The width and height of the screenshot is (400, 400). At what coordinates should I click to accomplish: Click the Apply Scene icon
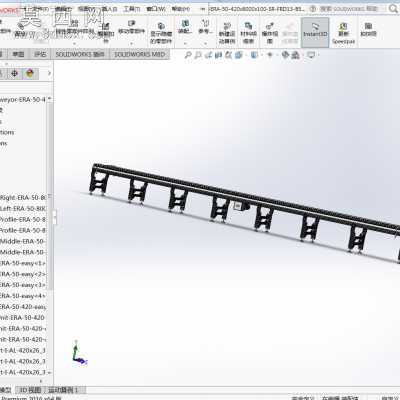pos(296,55)
